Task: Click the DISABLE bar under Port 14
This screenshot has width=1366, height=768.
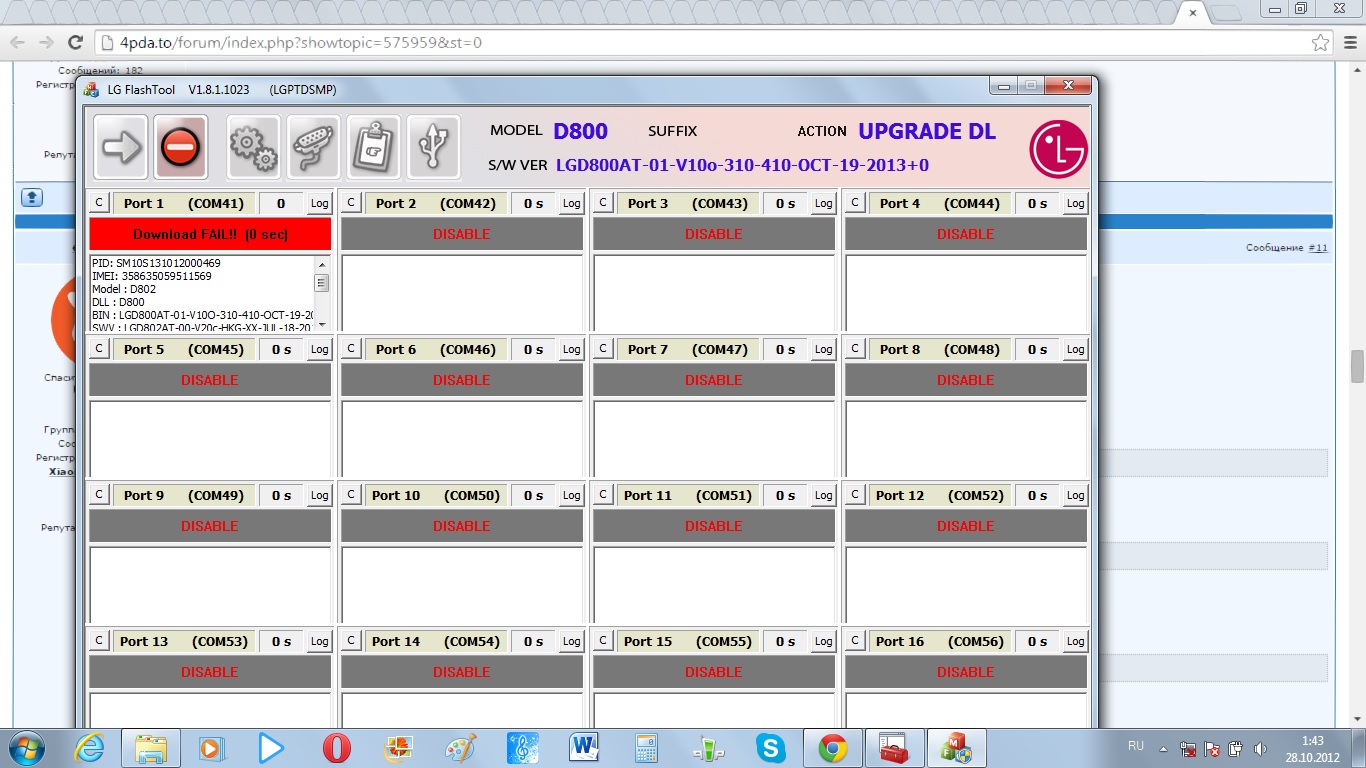Action: click(462, 672)
